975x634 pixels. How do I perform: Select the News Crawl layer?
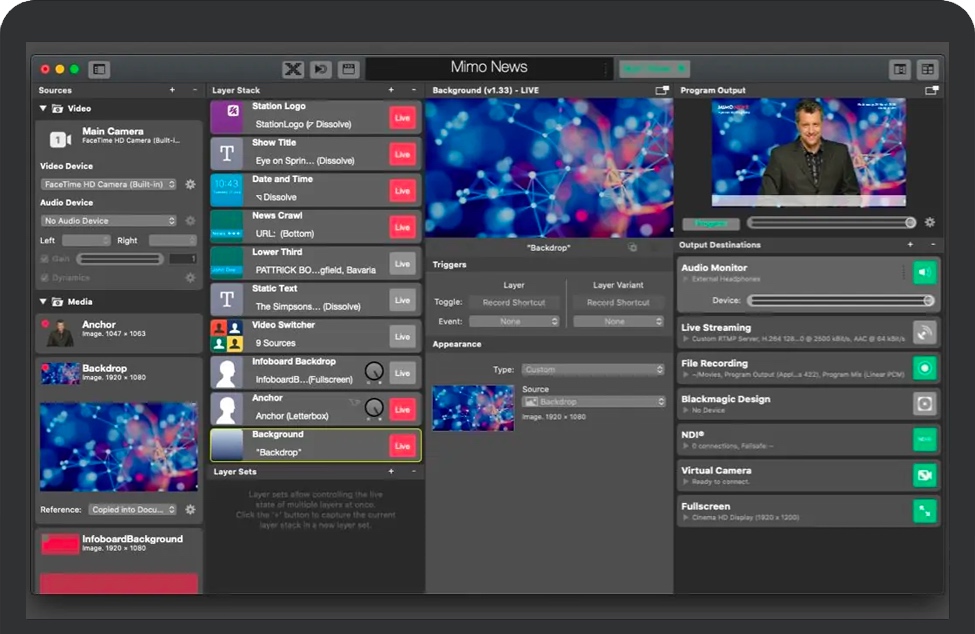tap(300, 225)
